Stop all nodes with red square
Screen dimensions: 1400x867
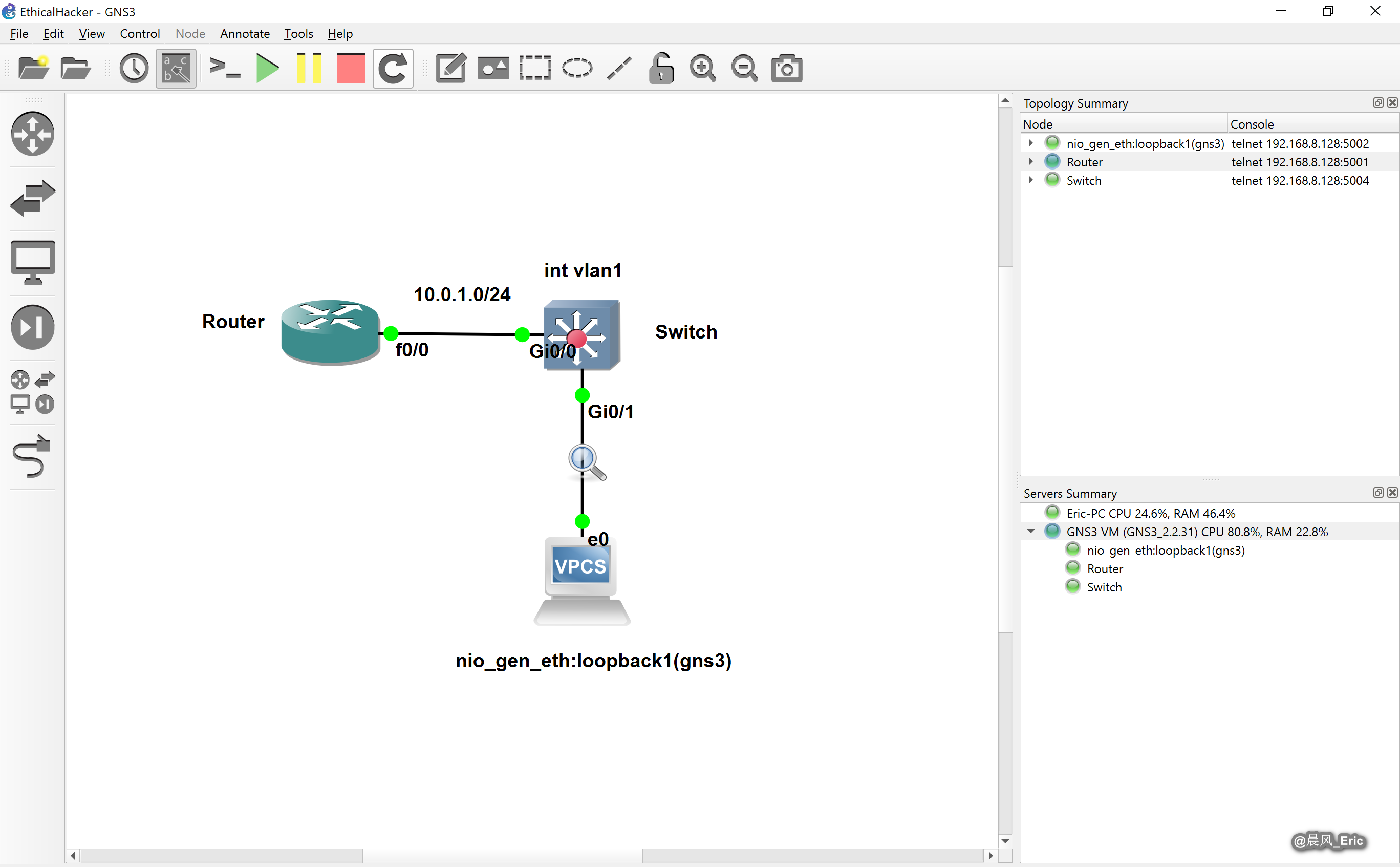coord(351,68)
